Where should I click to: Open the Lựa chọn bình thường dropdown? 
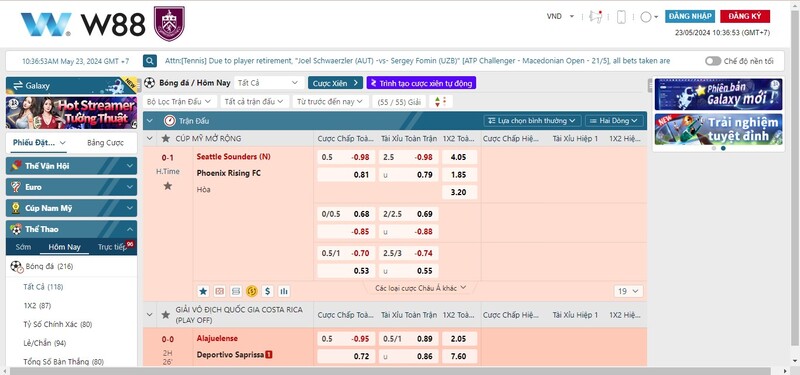532,121
